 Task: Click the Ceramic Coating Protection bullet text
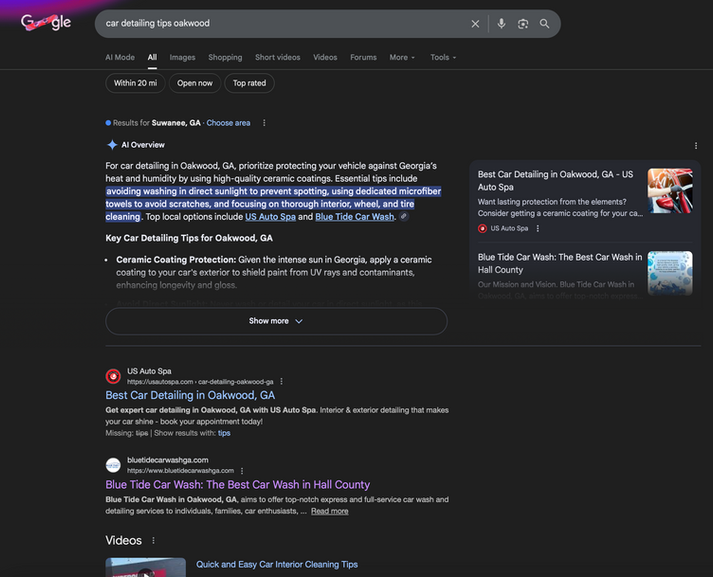pos(274,272)
